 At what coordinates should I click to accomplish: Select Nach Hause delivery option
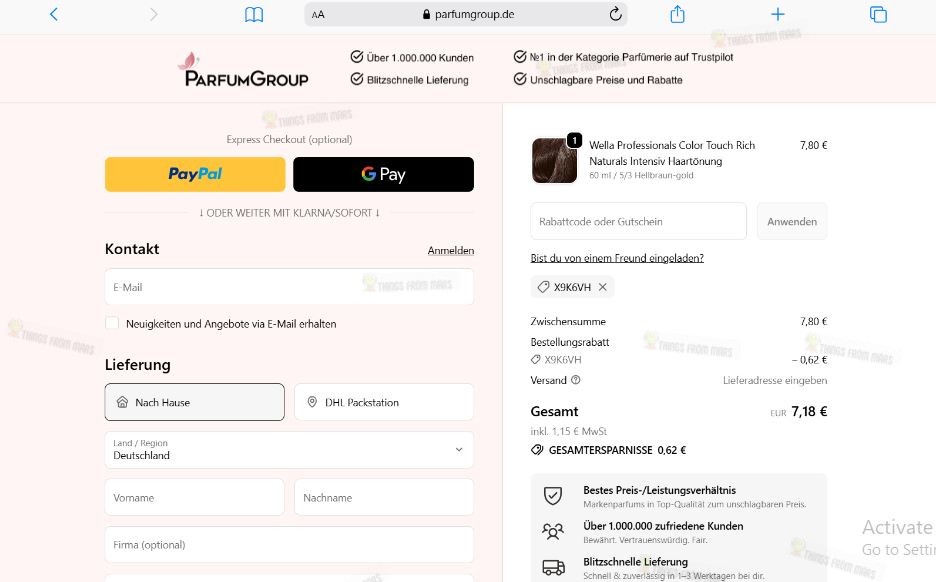point(194,402)
